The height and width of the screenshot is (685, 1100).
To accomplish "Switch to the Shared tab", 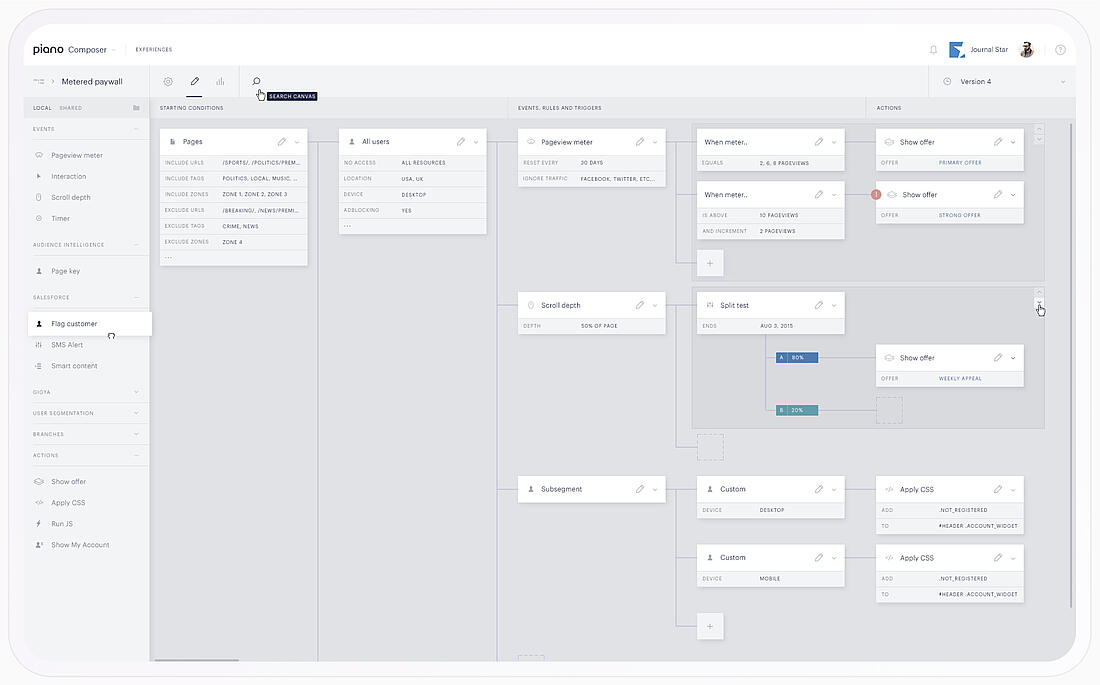I will (x=71, y=108).
